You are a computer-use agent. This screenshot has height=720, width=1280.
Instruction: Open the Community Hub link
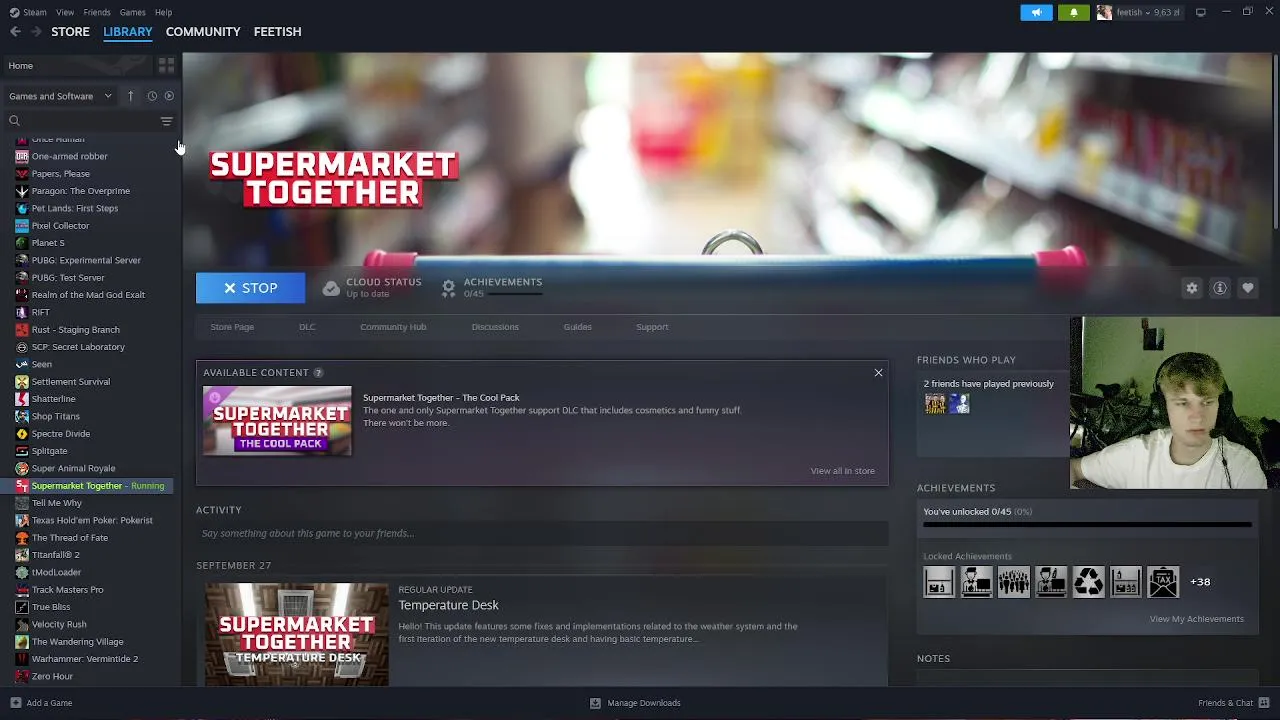click(x=393, y=327)
